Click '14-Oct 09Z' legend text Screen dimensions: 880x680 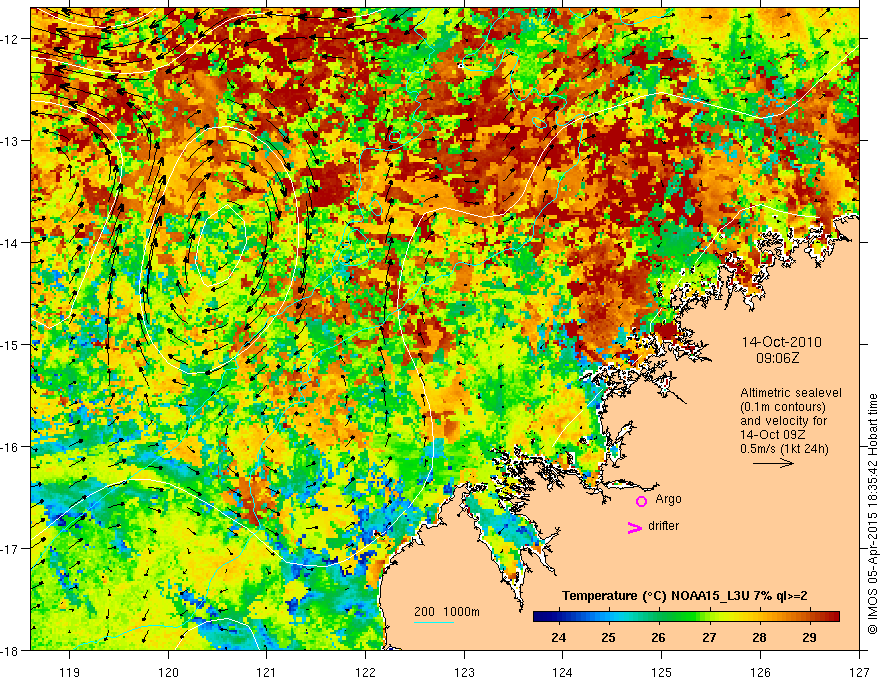coord(772,435)
